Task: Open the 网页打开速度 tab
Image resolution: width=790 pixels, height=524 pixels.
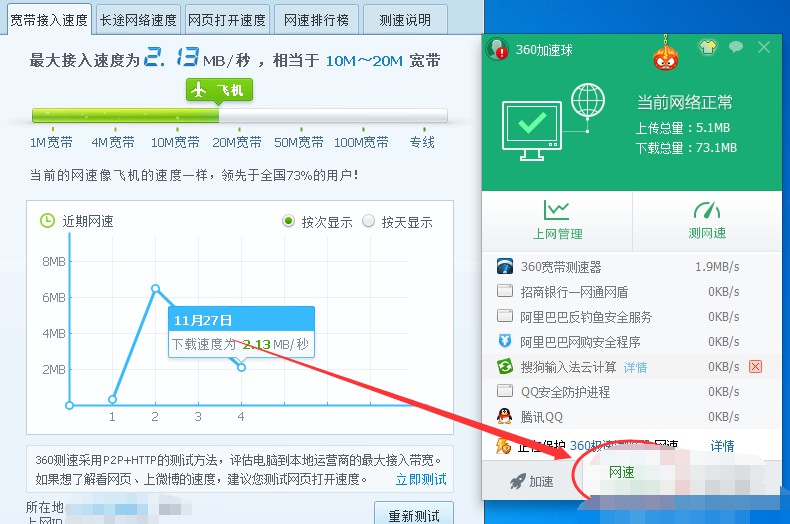Action: point(228,19)
